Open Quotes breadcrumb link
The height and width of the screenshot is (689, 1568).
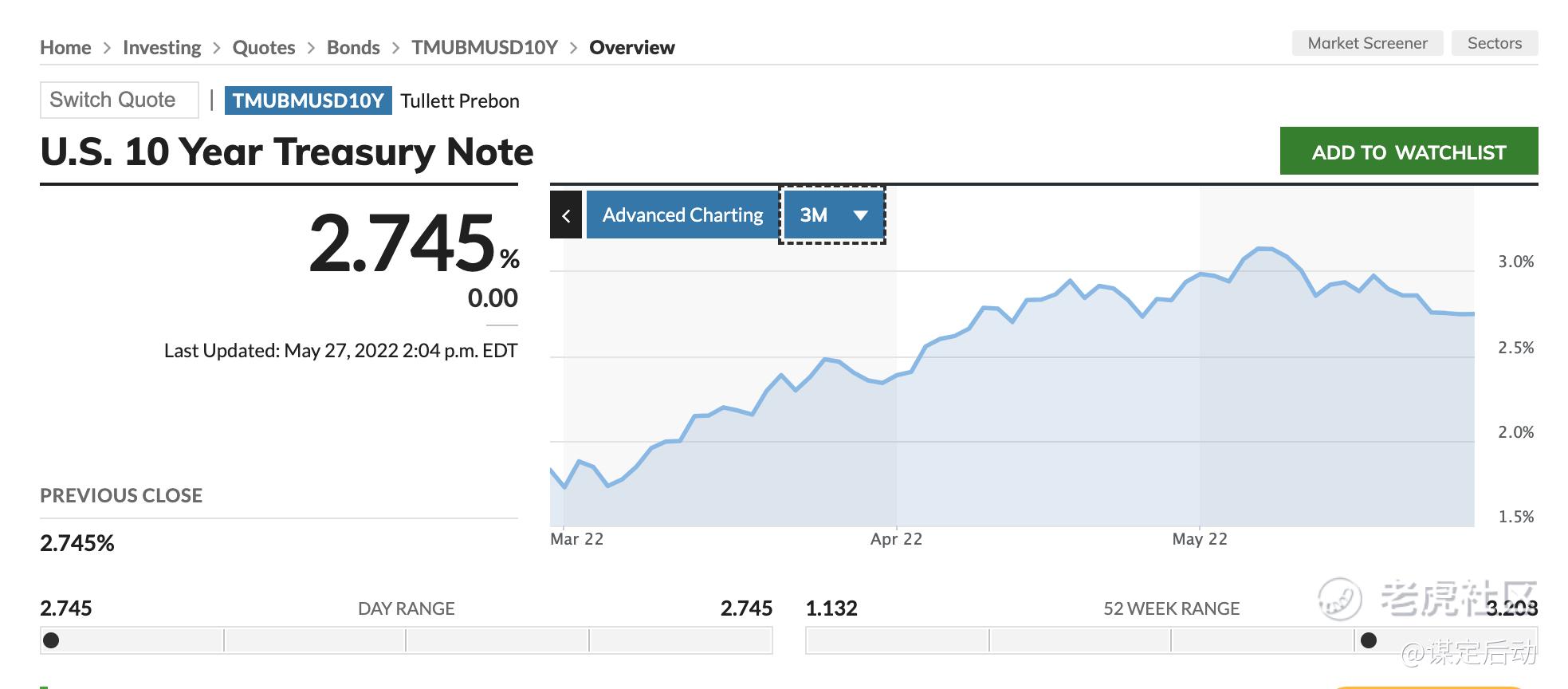pyautogui.click(x=264, y=48)
